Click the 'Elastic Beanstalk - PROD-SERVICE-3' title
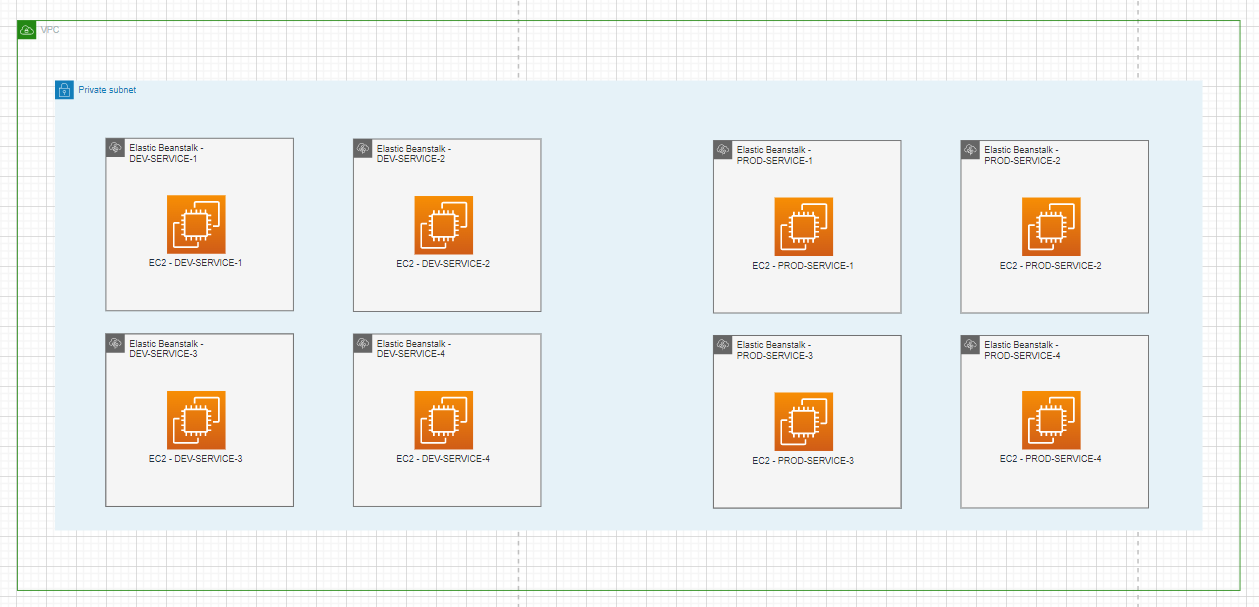The width and height of the screenshot is (1259, 607). pos(775,350)
